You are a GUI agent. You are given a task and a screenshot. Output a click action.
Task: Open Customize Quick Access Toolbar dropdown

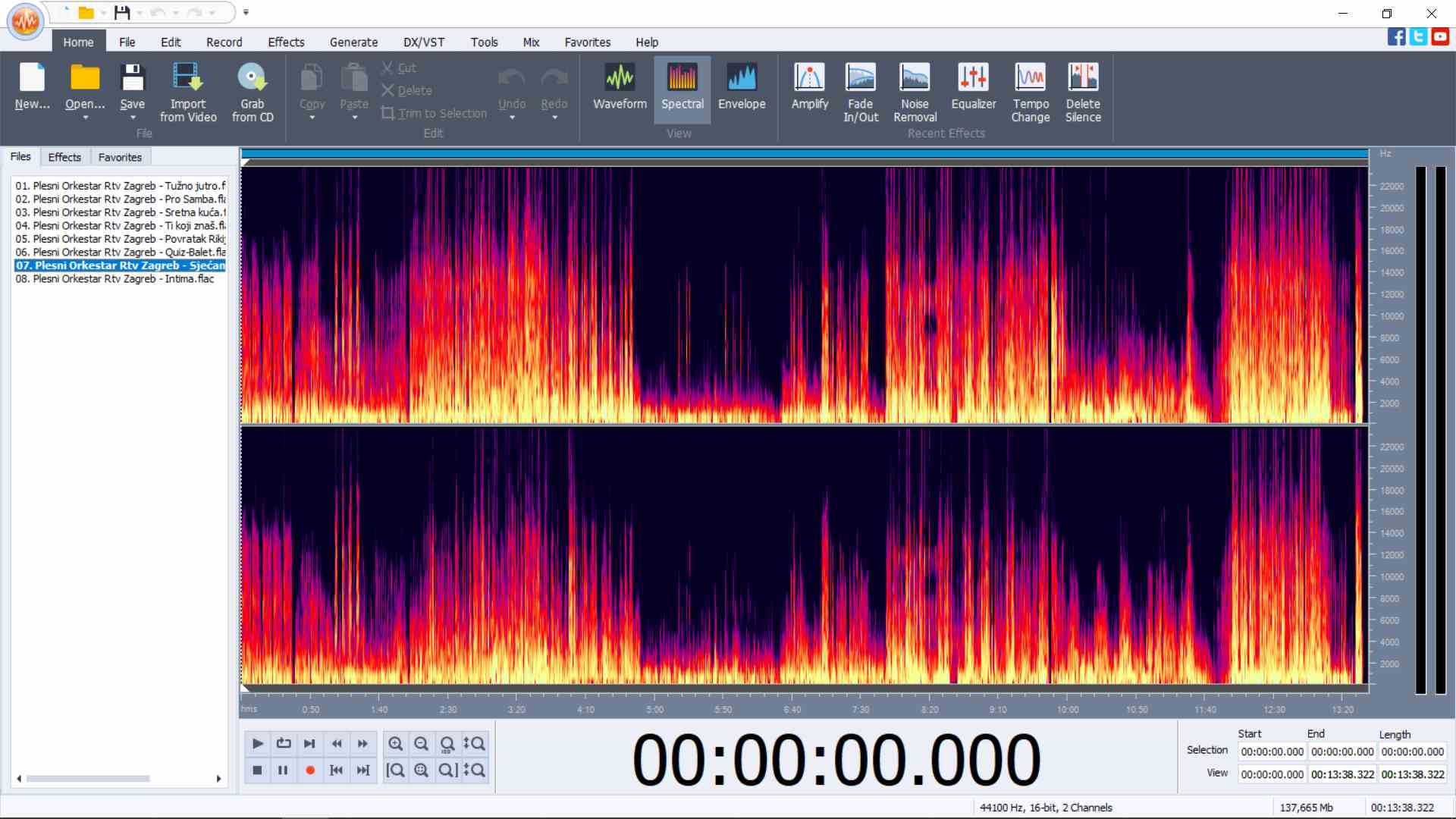point(246,13)
